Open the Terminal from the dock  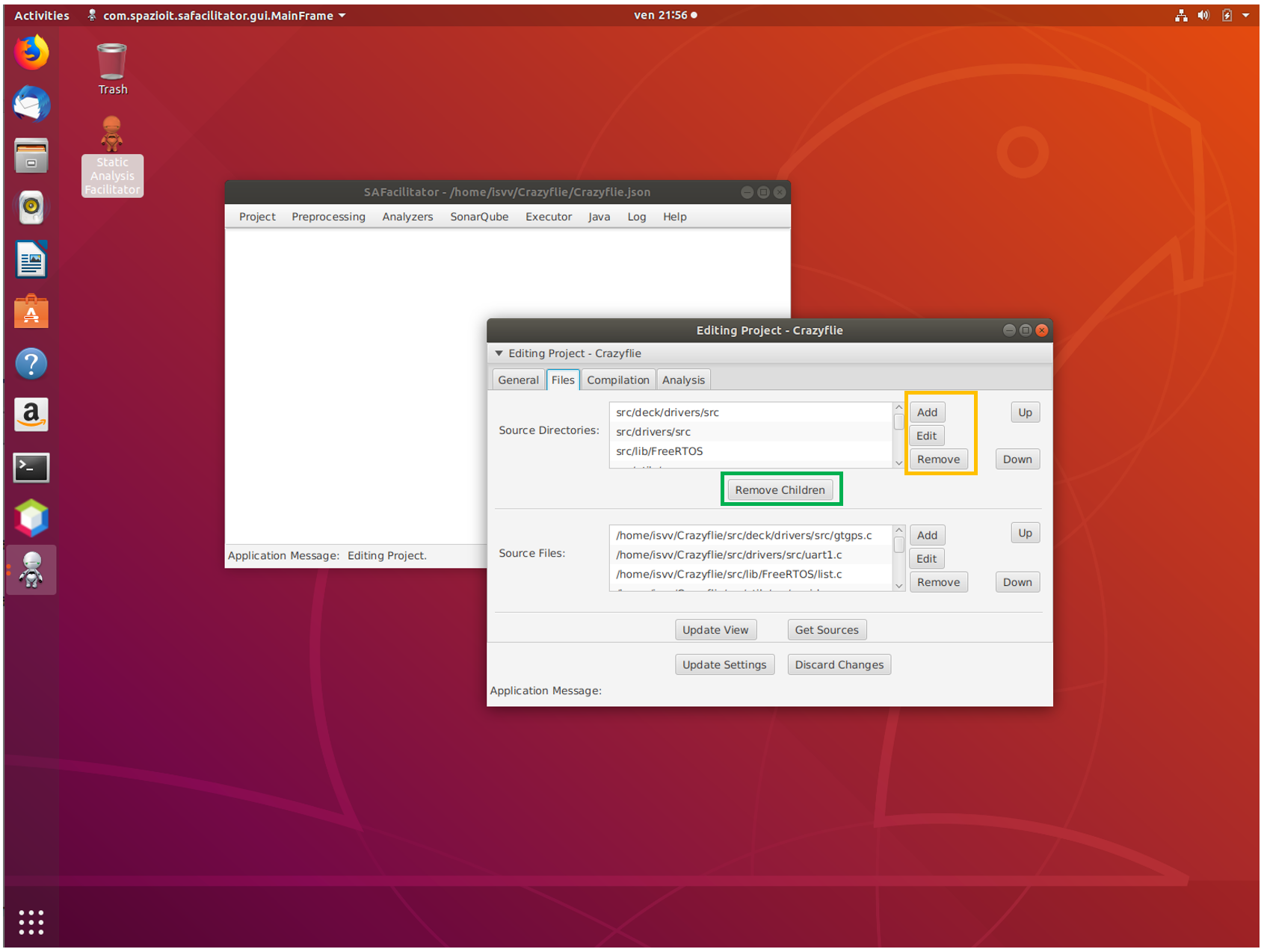pyautogui.click(x=31, y=468)
